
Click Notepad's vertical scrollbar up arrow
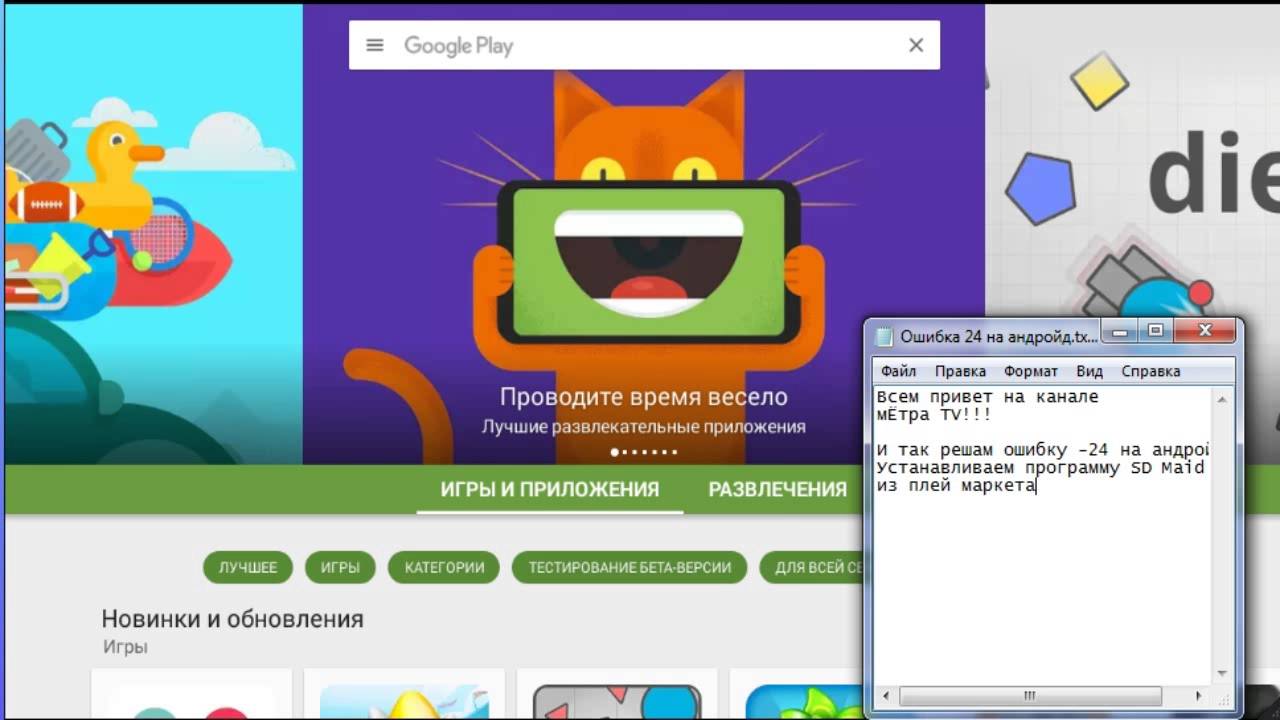click(x=1222, y=399)
